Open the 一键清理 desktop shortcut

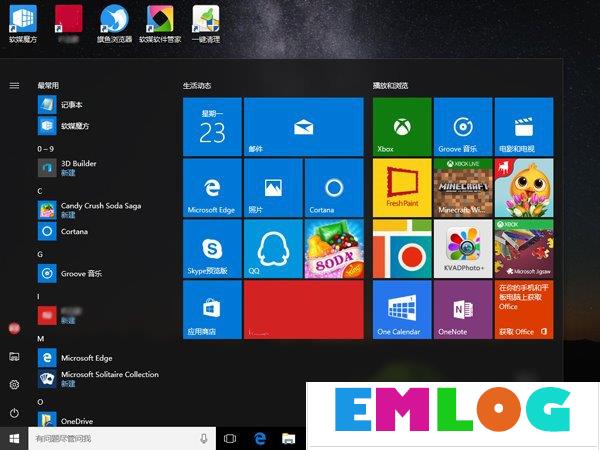[206, 23]
